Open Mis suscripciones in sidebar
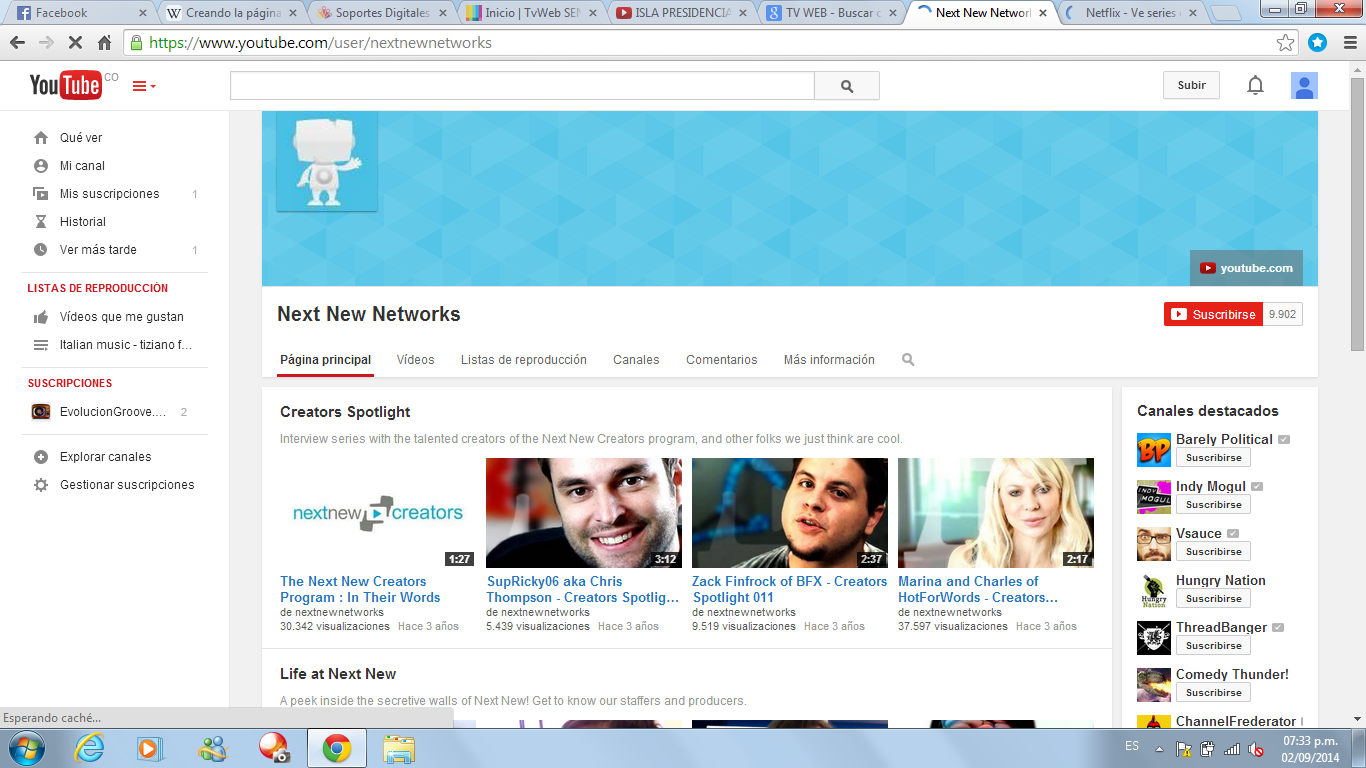This screenshot has height=768, width=1366. coord(109,194)
